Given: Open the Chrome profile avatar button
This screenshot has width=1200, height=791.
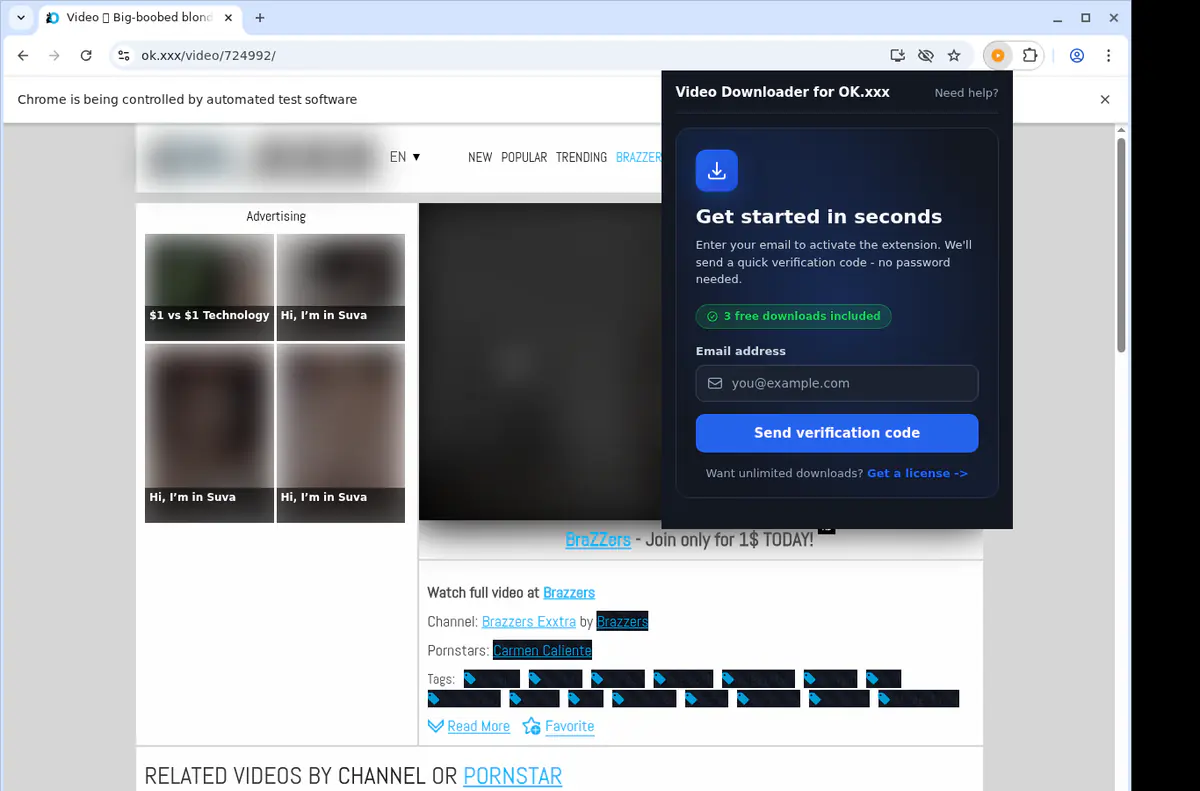Looking at the screenshot, I should pyautogui.click(x=1077, y=56).
